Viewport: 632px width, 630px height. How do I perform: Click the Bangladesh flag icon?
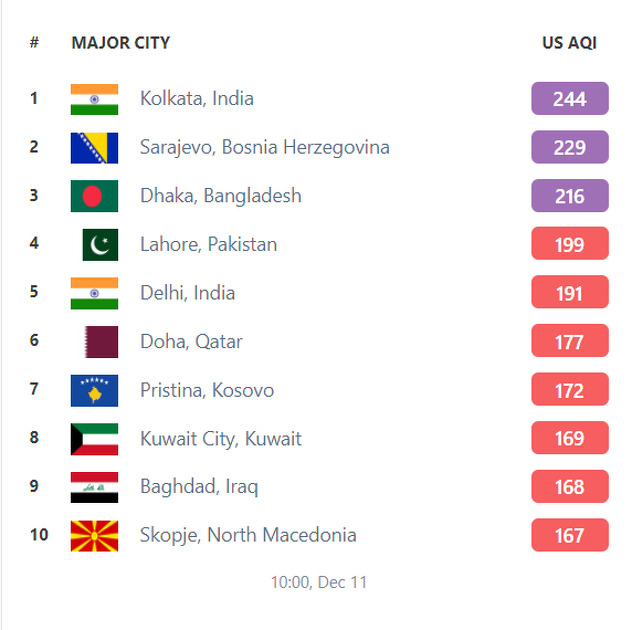point(94,196)
